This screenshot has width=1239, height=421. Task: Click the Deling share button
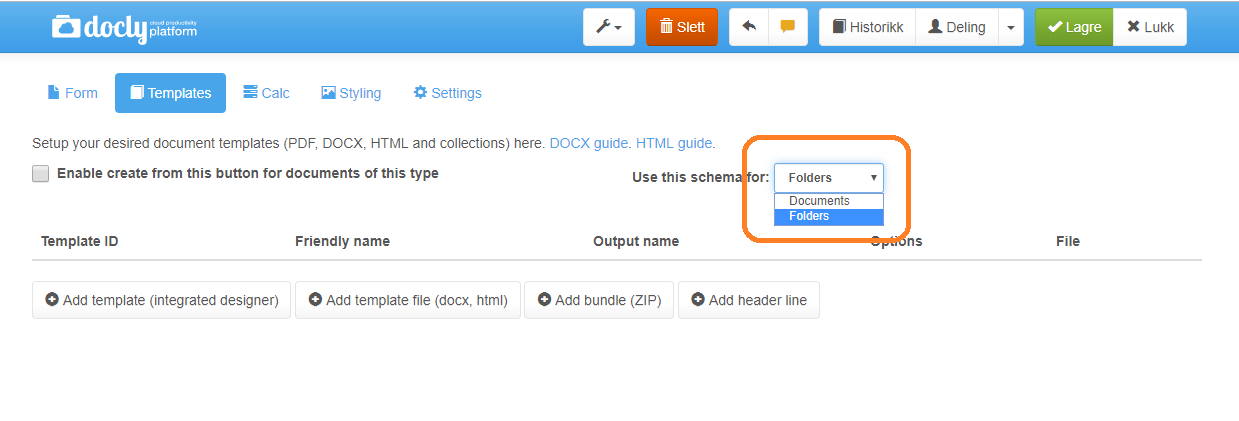point(957,28)
